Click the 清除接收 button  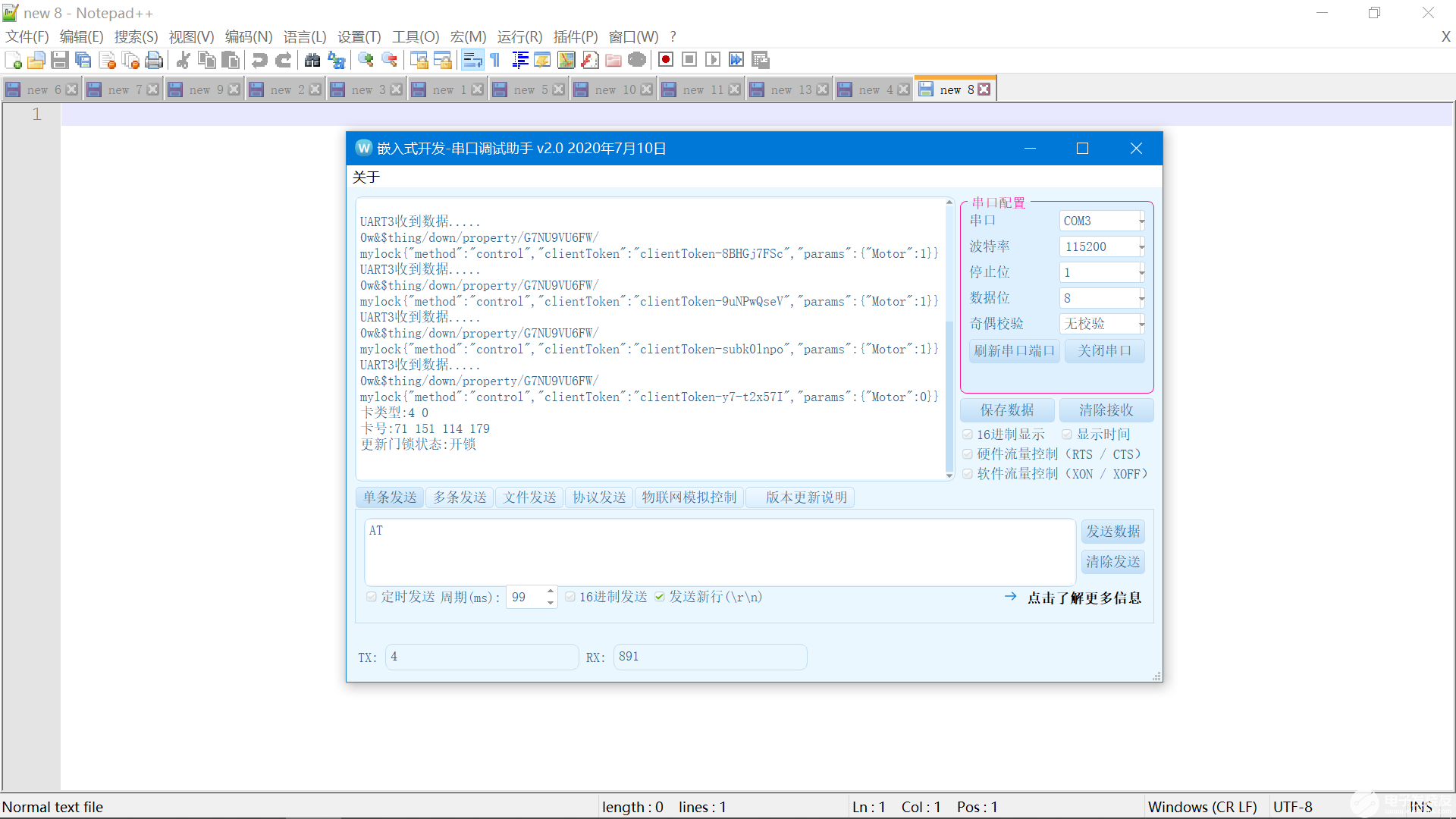point(1106,410)
